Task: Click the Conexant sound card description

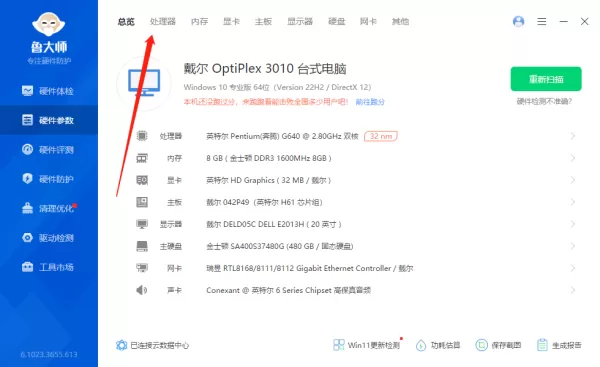Action: pos(289,290)
